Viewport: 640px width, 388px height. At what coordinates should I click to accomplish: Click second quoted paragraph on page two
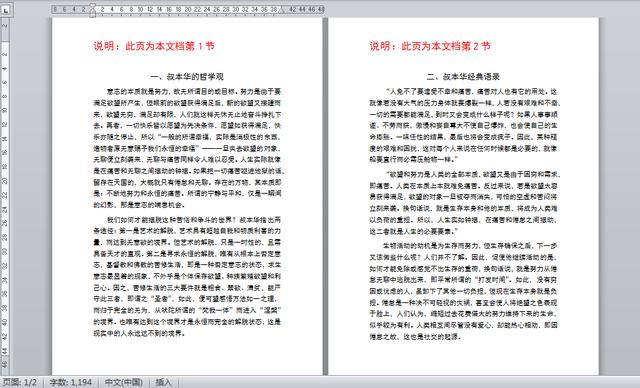click(x=464, y=202)
